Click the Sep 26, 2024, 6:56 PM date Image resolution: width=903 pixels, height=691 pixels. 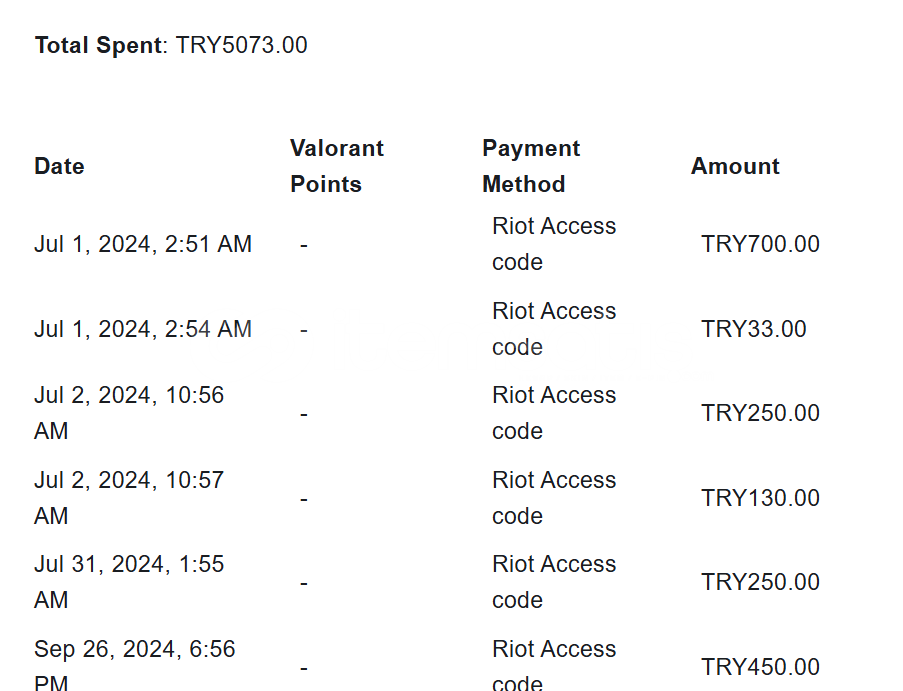[134, 666]
